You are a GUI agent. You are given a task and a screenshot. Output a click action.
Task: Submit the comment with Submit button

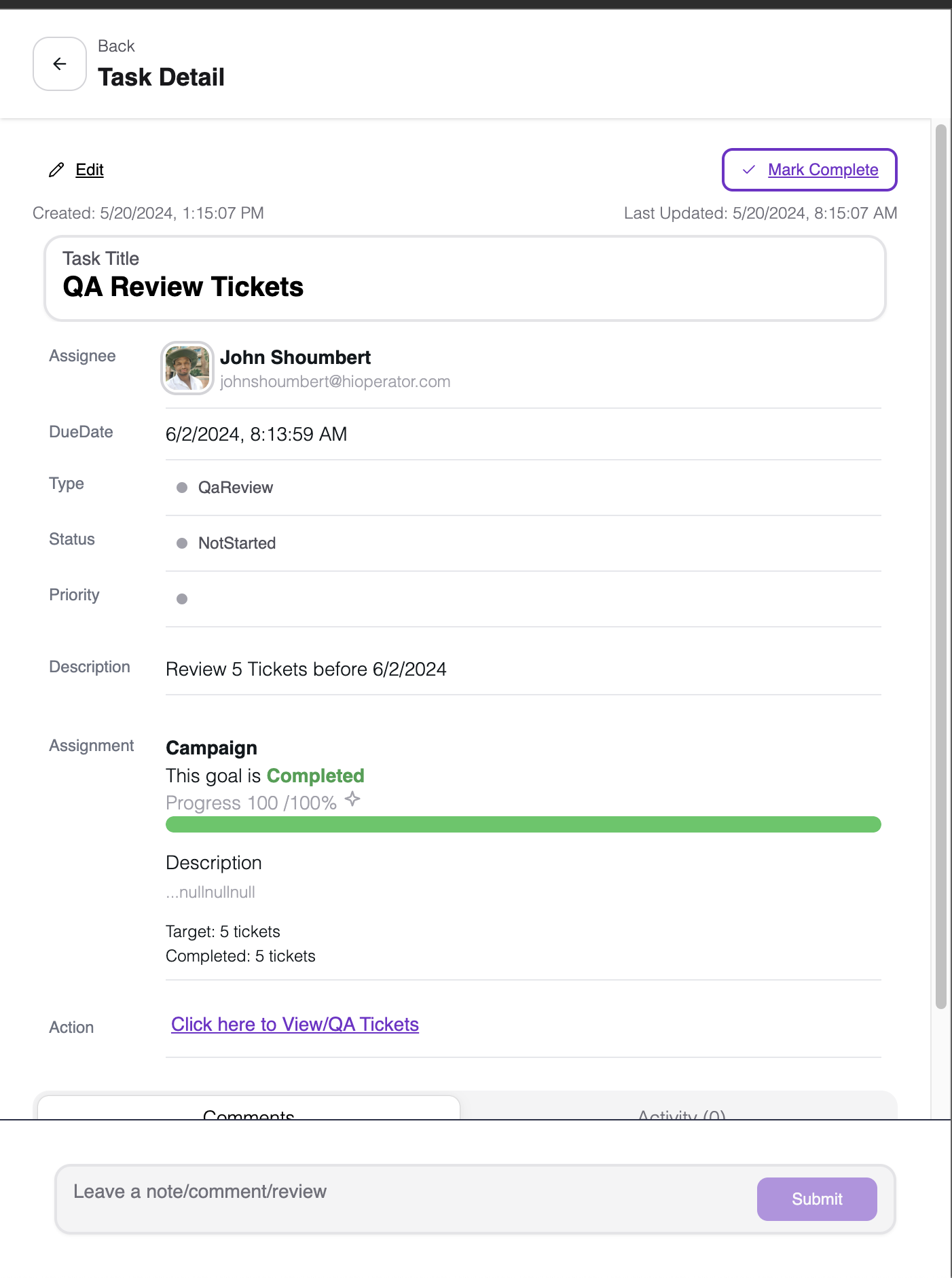(x=816, y=1199)
